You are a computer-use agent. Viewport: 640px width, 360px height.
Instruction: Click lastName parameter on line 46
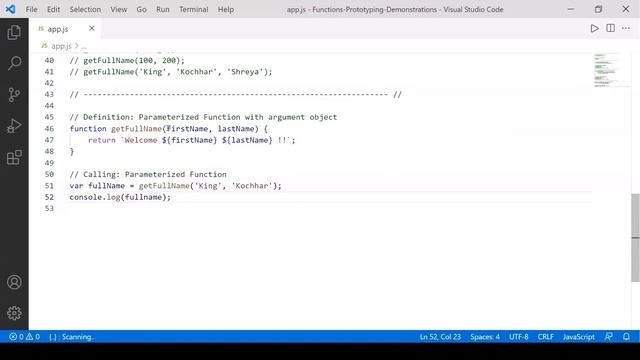point(236,129)
